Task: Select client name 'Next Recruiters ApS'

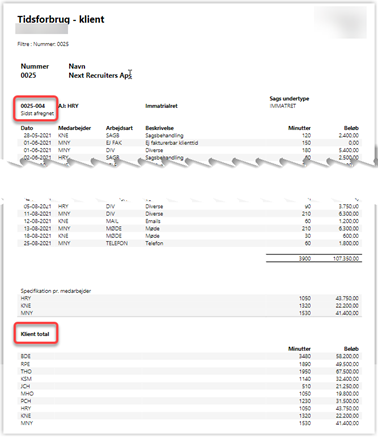Action: coord(100,75)
